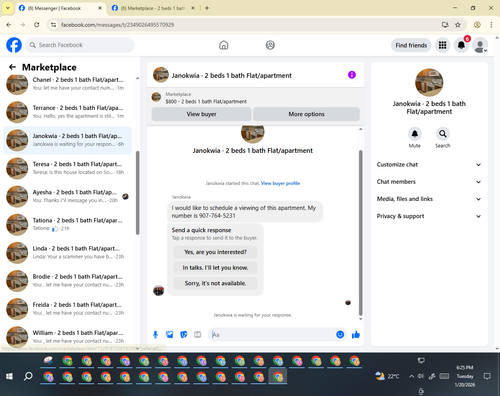Open Terrance conversation in list
Image resolution: width=500 pixels, height=396 pixels.
67,112
